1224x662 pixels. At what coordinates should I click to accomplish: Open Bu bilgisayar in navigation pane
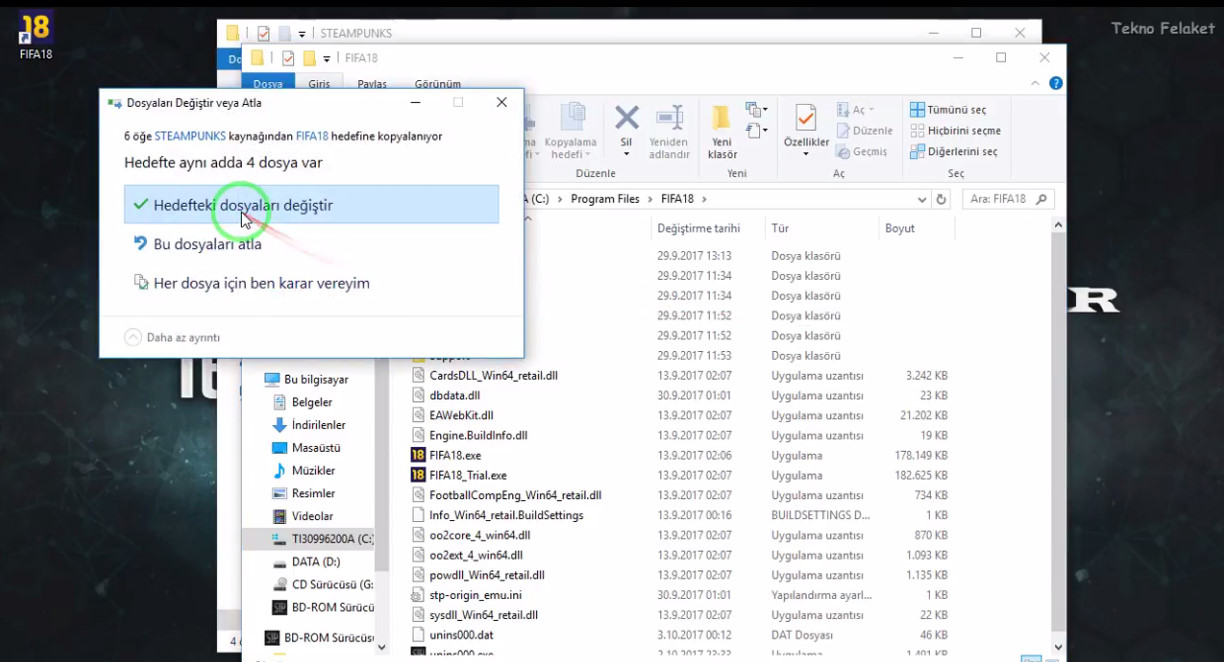307,380
